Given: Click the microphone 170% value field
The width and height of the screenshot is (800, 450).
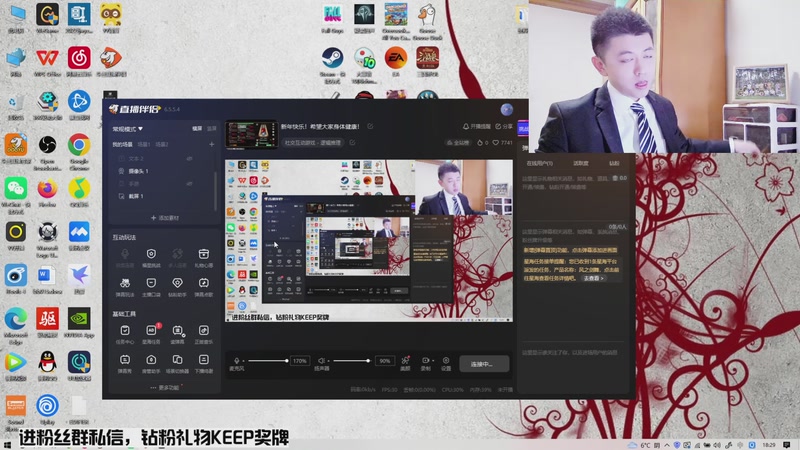Looking at the screenshot, I should coord(300,361).
